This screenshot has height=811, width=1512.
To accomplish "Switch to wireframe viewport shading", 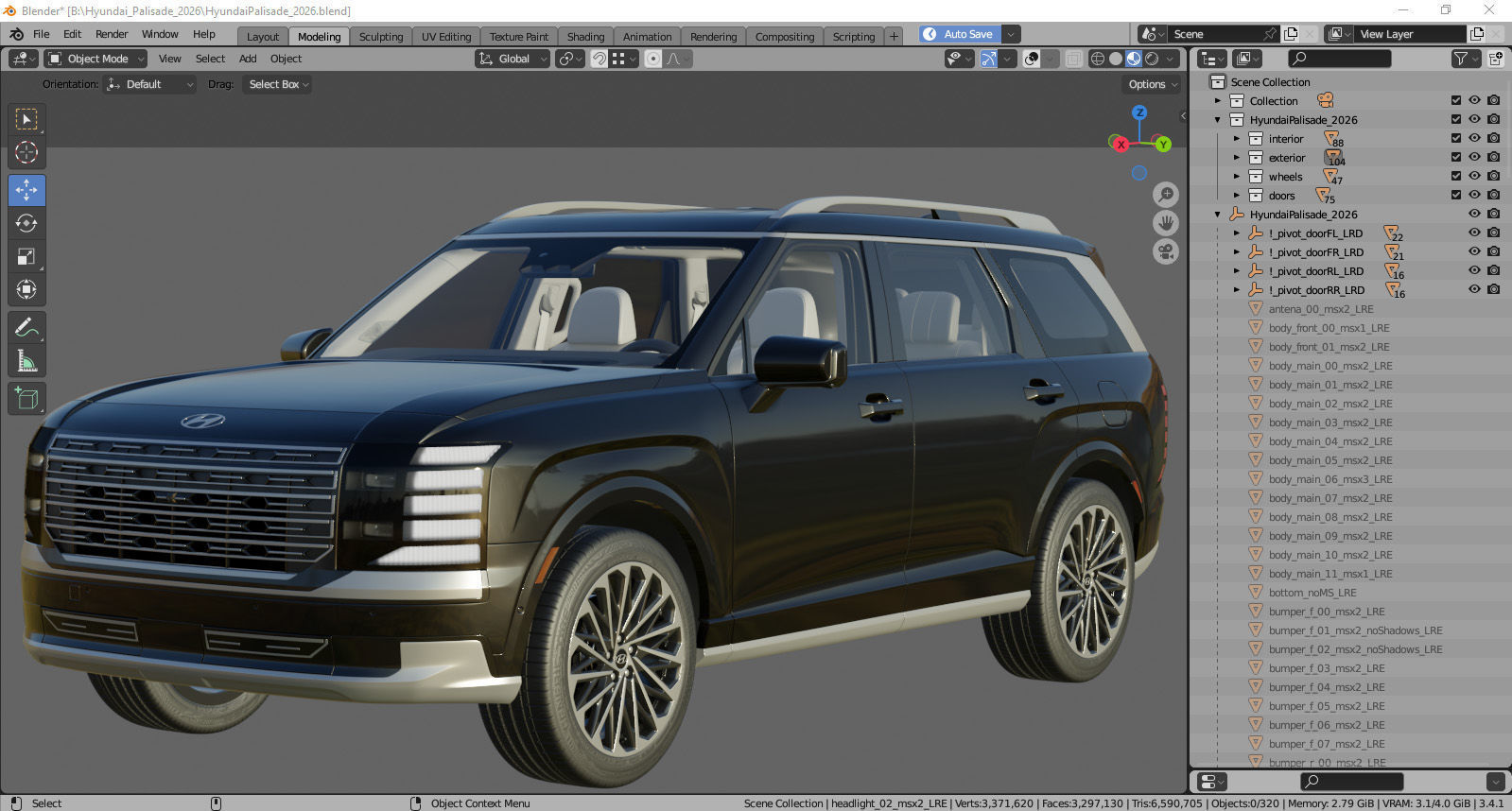I will coord(1097,59).
